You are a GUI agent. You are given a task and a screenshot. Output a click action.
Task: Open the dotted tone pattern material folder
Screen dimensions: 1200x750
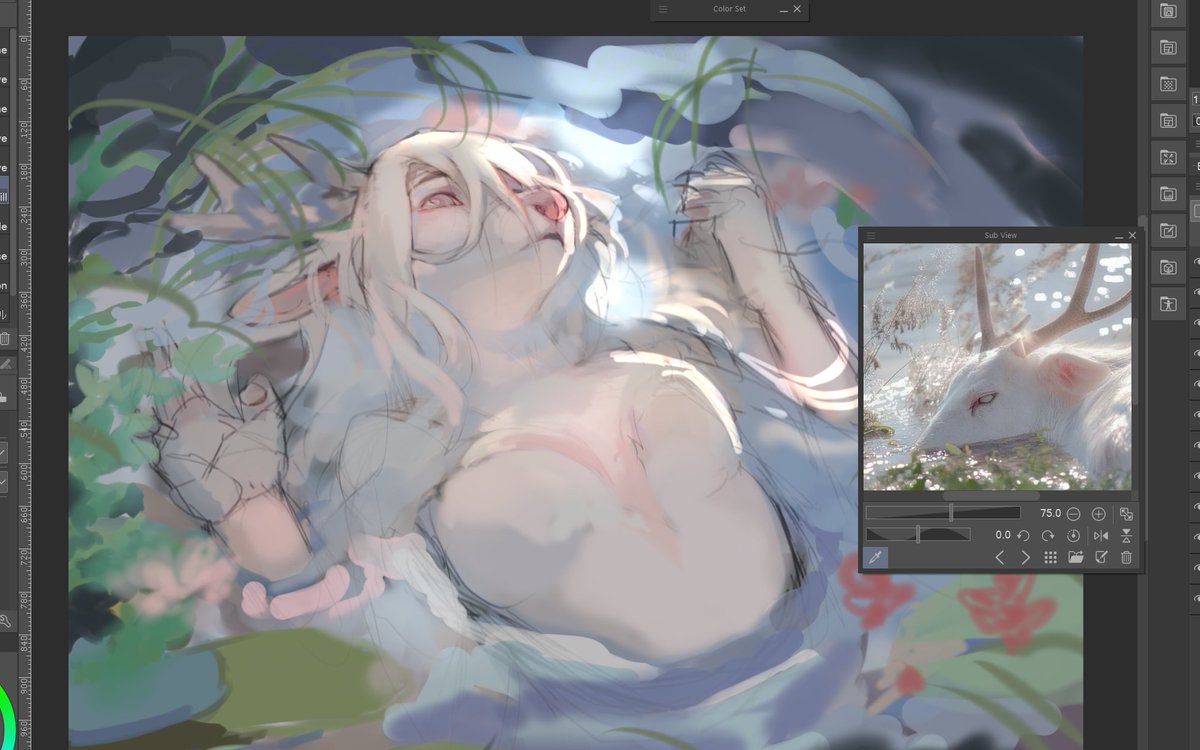coord(1168,84)
